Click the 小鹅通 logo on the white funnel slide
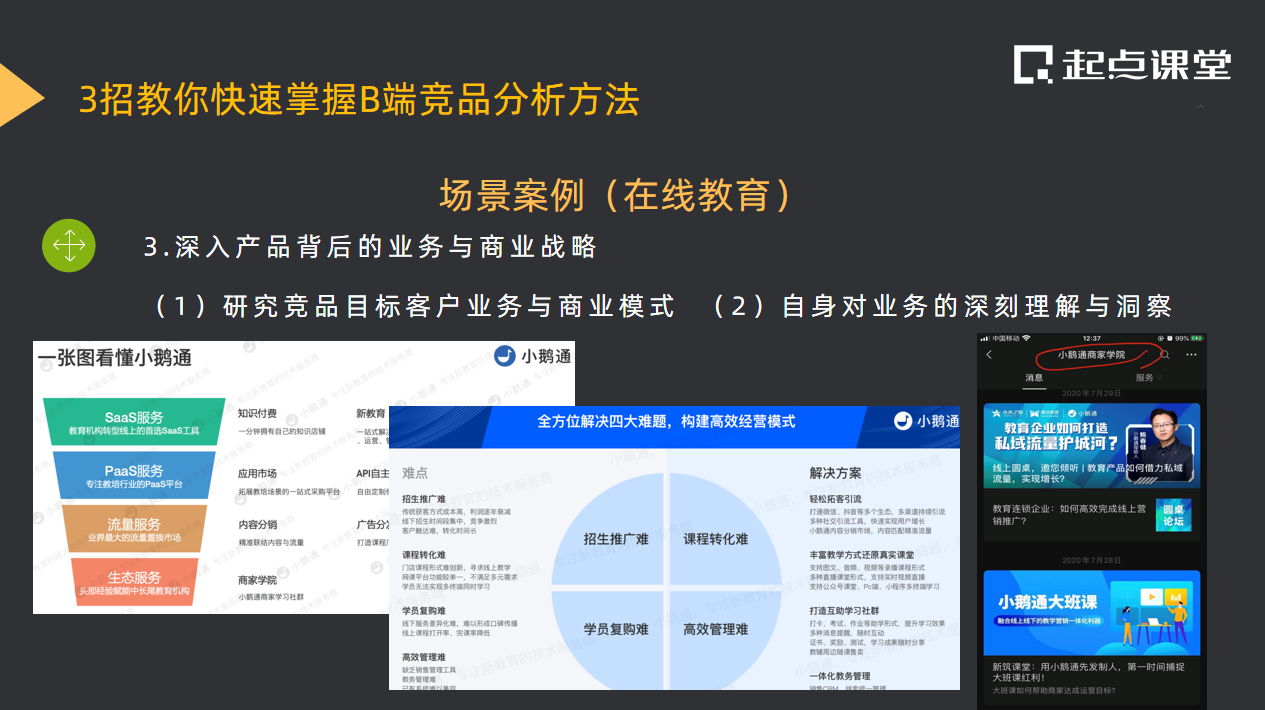 click(534, 356)
